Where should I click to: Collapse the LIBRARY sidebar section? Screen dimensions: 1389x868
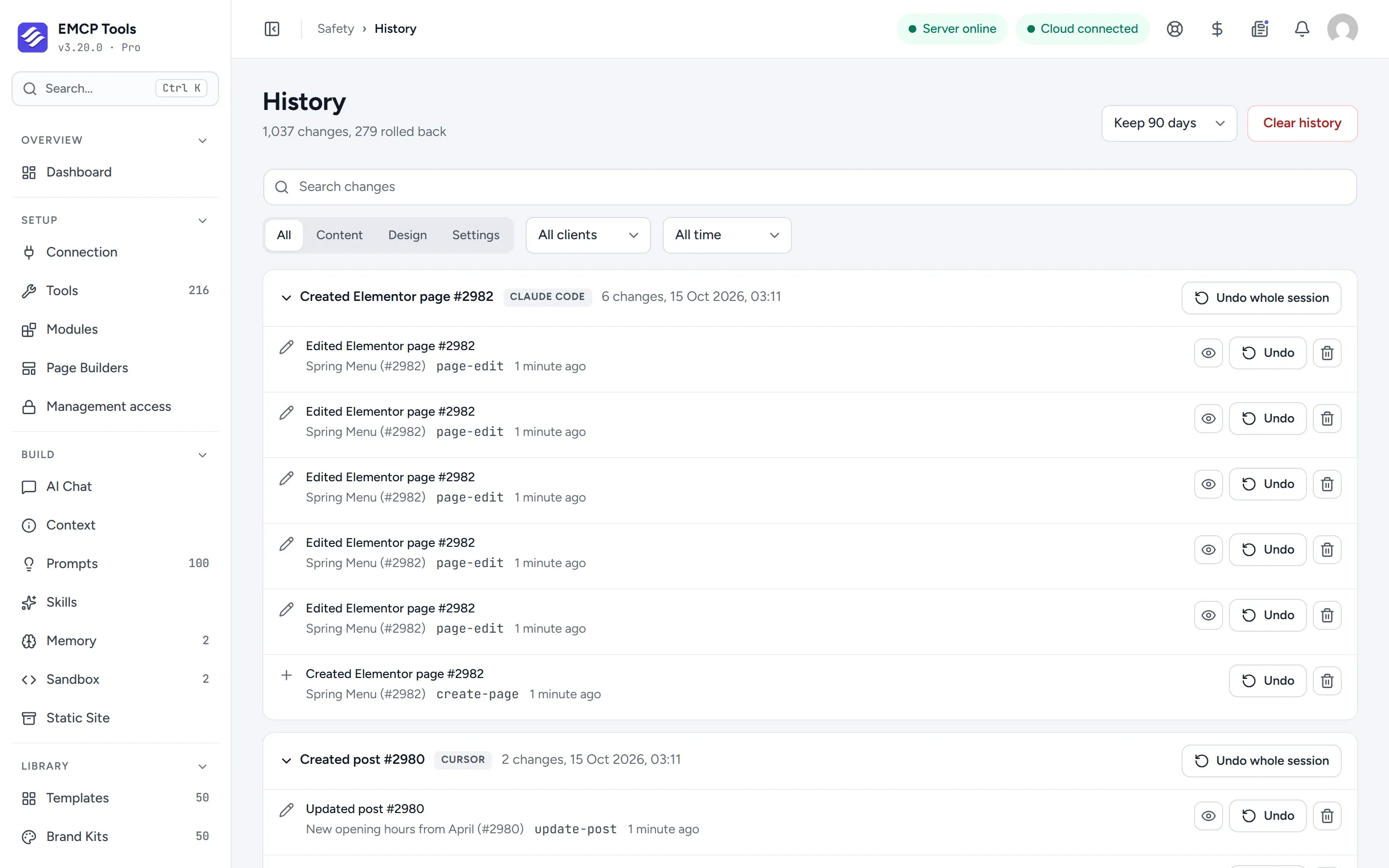[x=202, y=766]
